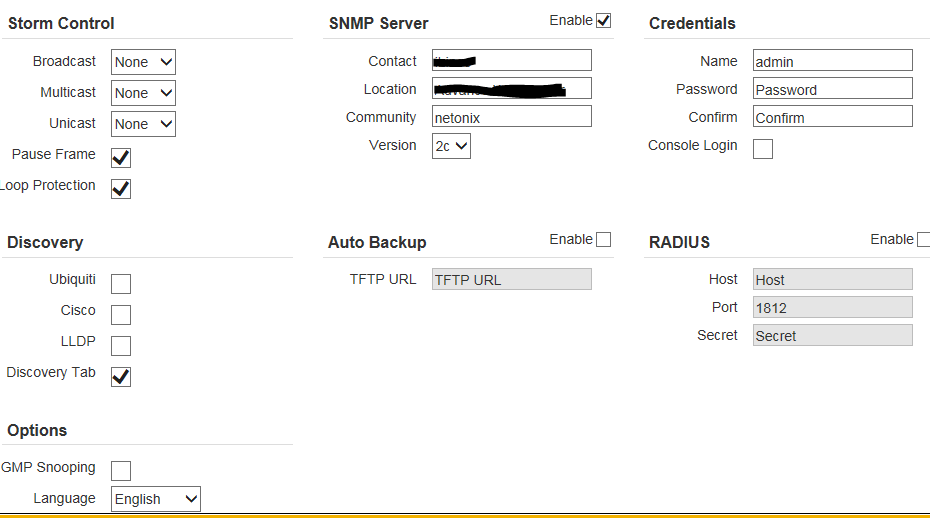
Task: Disable Loop Protection checkbox
Action: (x=121, y=189)
